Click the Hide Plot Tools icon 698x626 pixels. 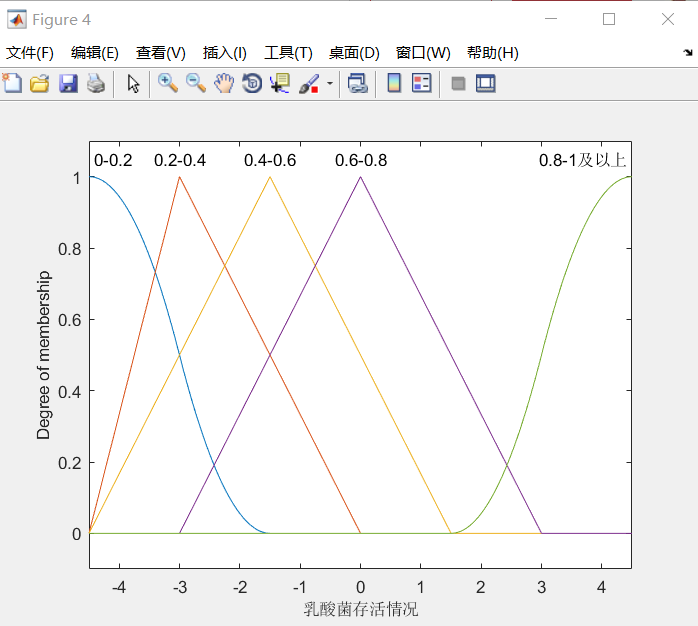click(458, 83)
